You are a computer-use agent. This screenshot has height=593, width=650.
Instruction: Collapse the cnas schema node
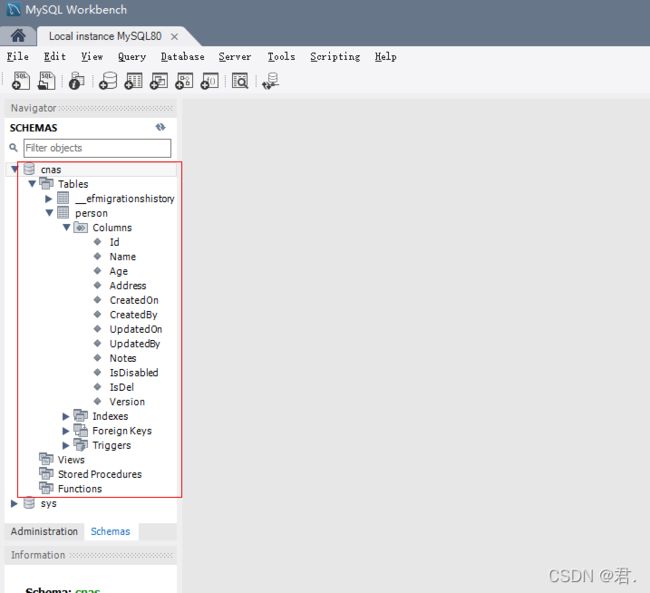[15, 169]
